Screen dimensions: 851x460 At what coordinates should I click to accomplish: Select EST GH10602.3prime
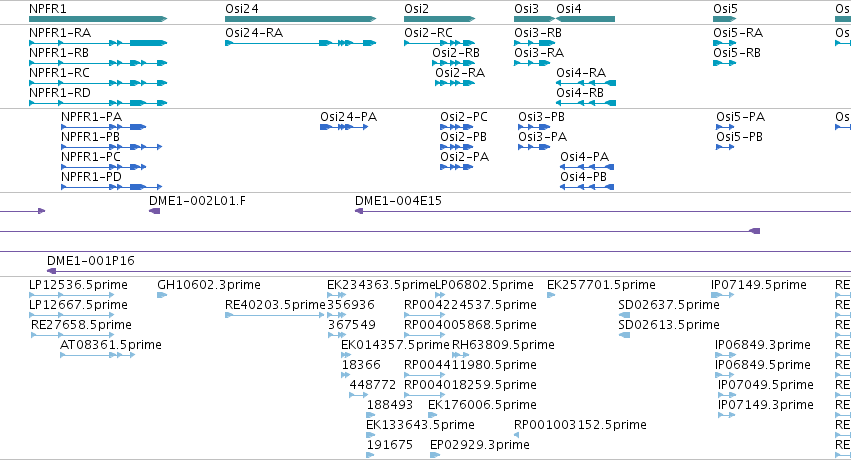(209, 285)
